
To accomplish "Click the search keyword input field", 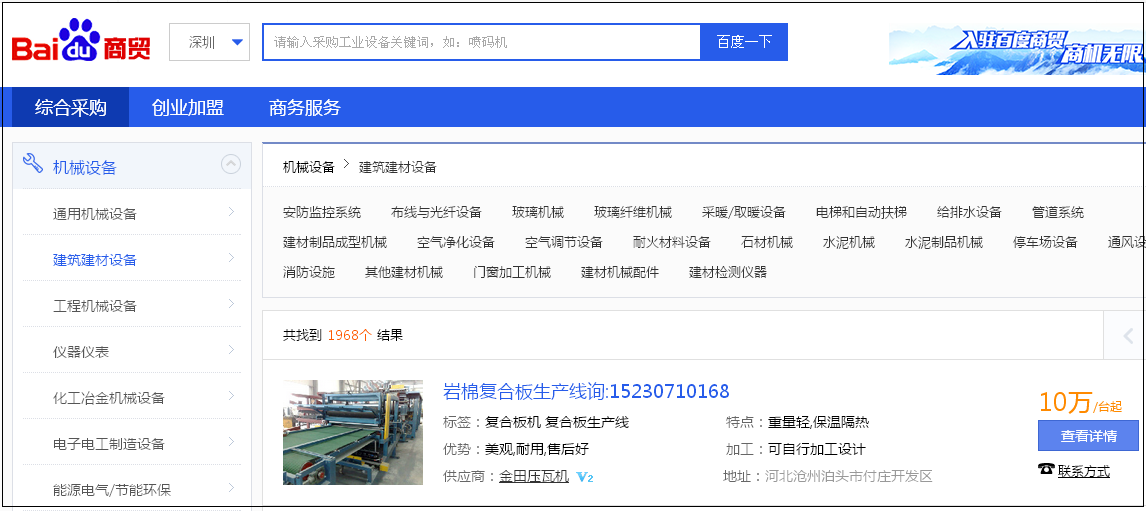I will tap(481, 42).
